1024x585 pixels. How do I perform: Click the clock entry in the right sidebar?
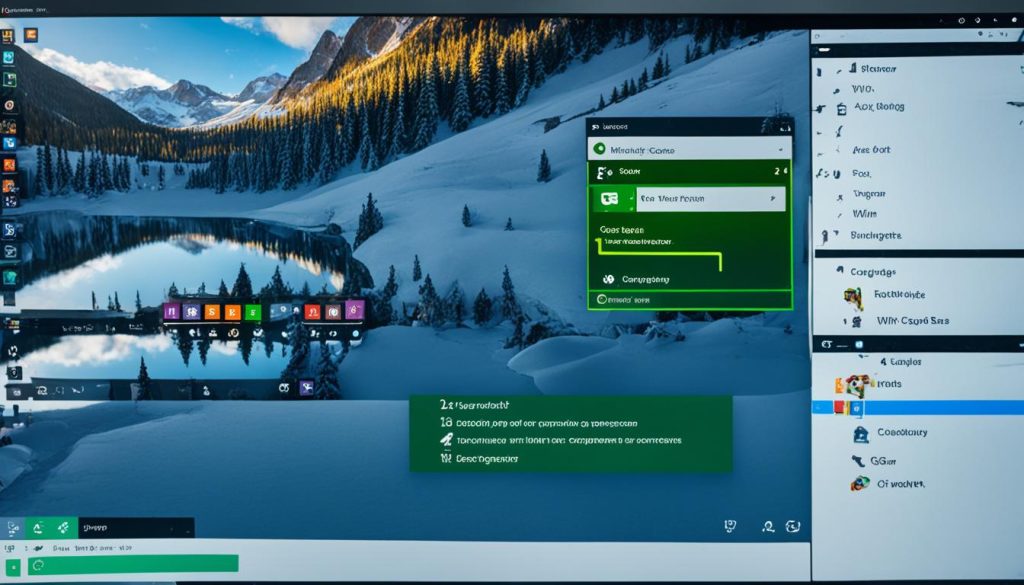click(x=862, y=432)
